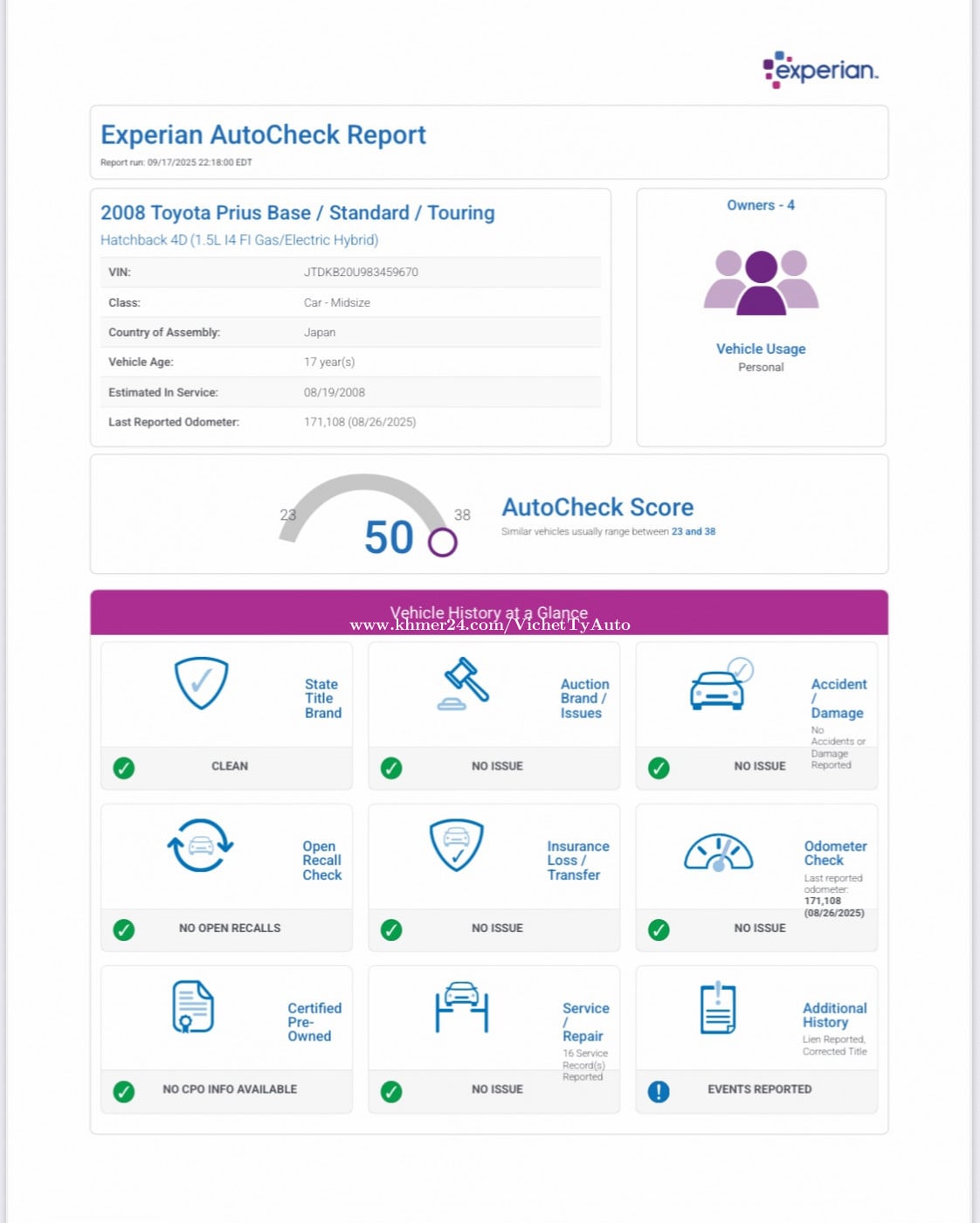Click the Open Recall Check car icon
The width and height of the screenshot is (980, 1223).
coord(200,846)
